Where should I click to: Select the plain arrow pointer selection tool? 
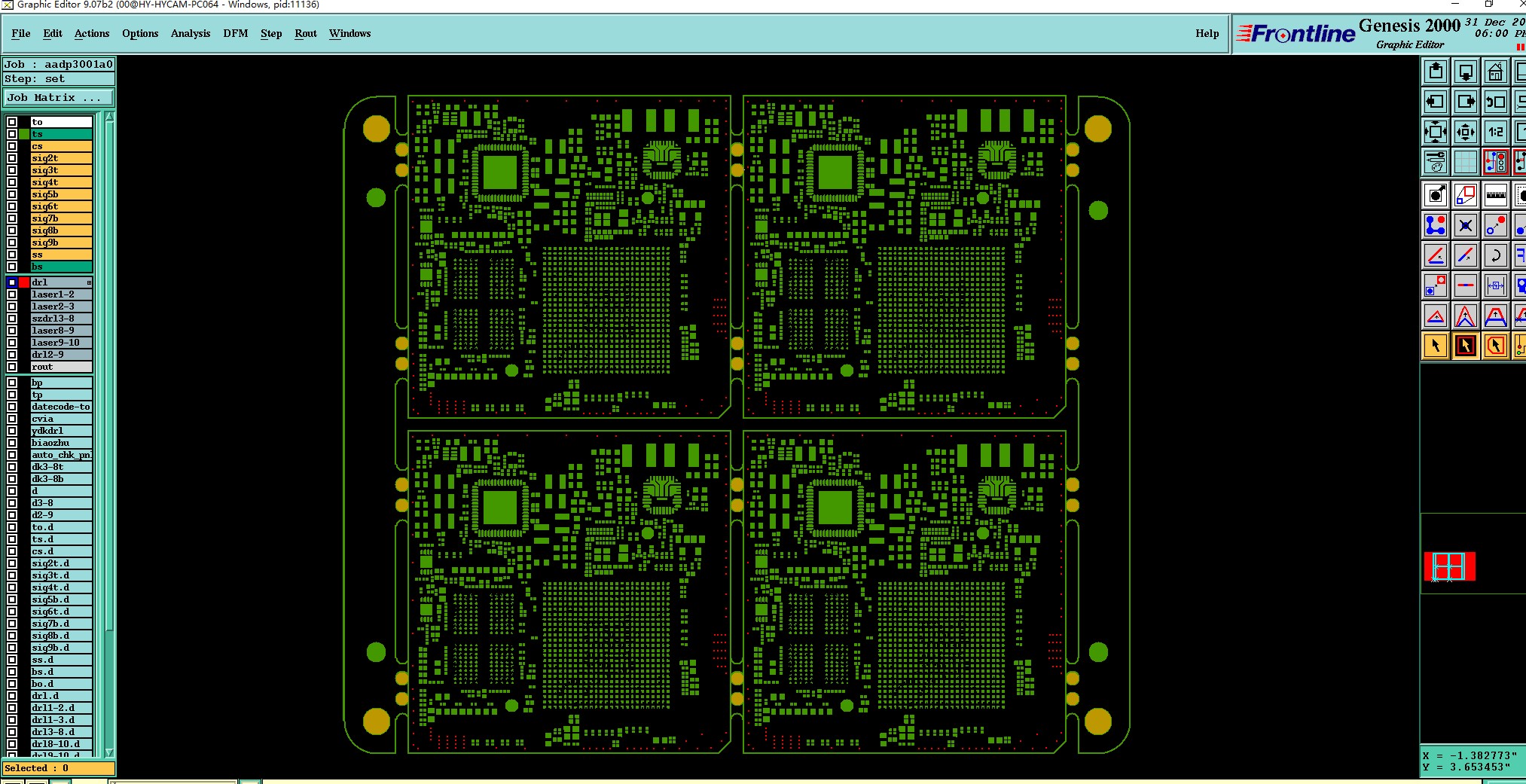coord(1436,346)
